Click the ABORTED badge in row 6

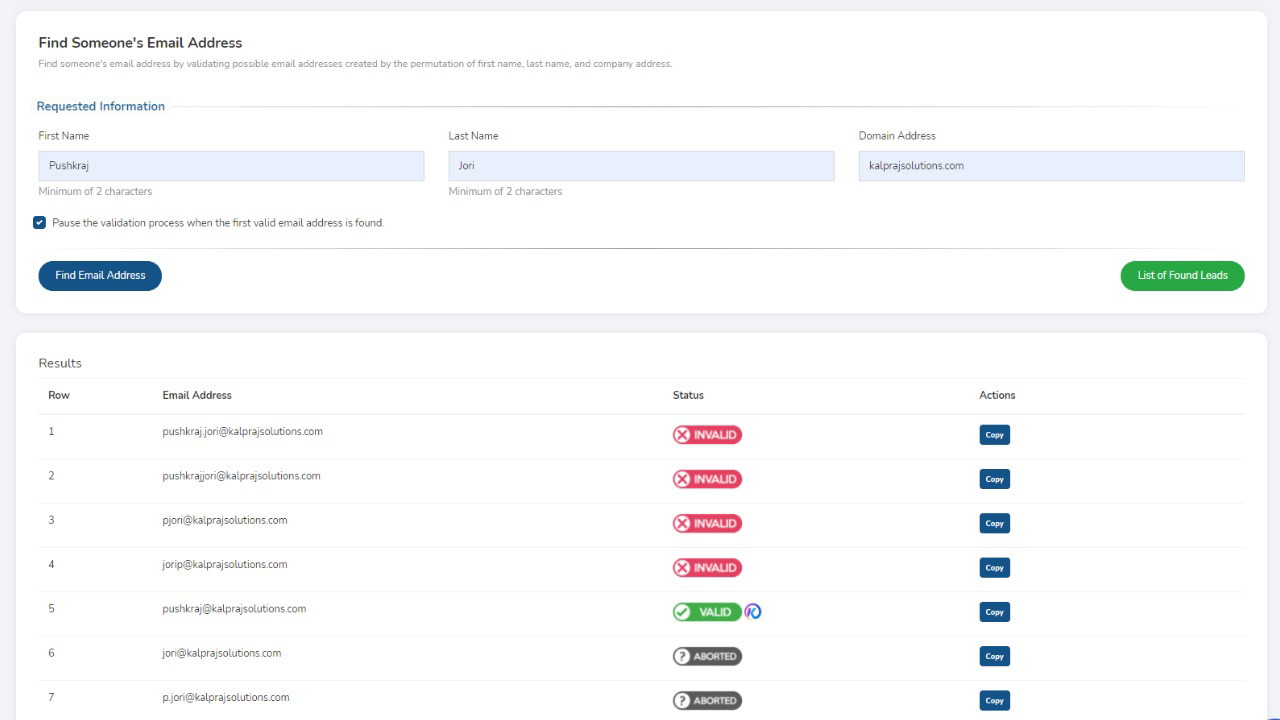(x=707, y=656)
